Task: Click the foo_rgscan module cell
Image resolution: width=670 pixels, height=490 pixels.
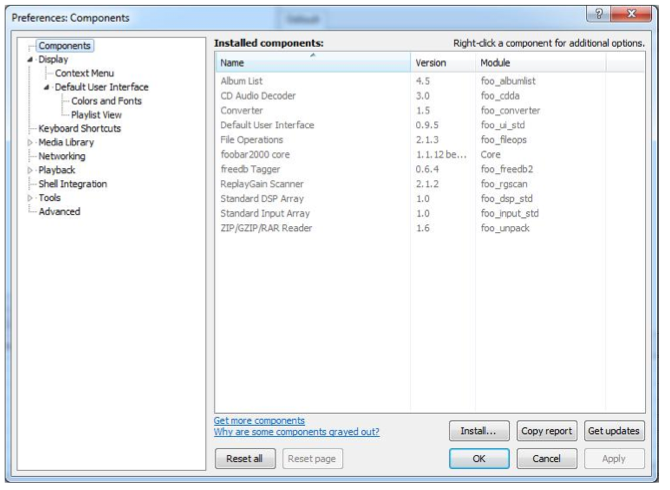Action: 504,184
